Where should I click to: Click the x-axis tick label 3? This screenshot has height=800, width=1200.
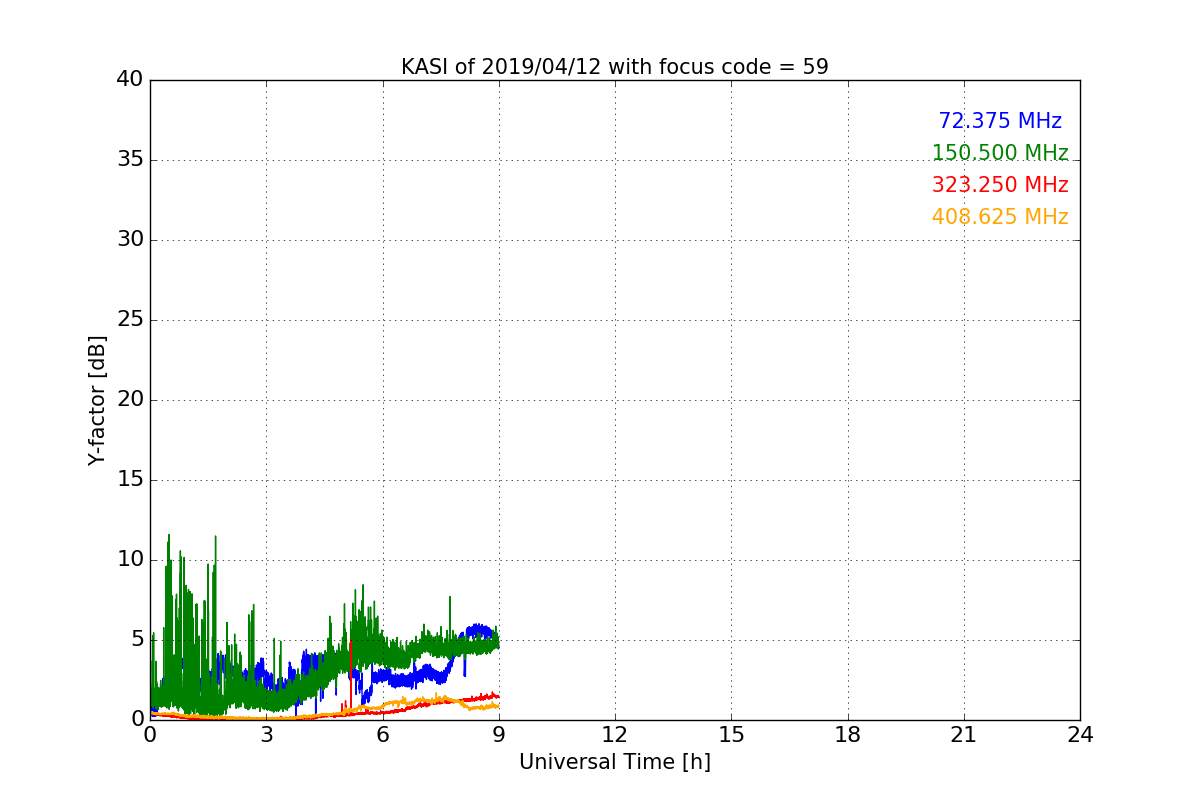coord(266,735)
